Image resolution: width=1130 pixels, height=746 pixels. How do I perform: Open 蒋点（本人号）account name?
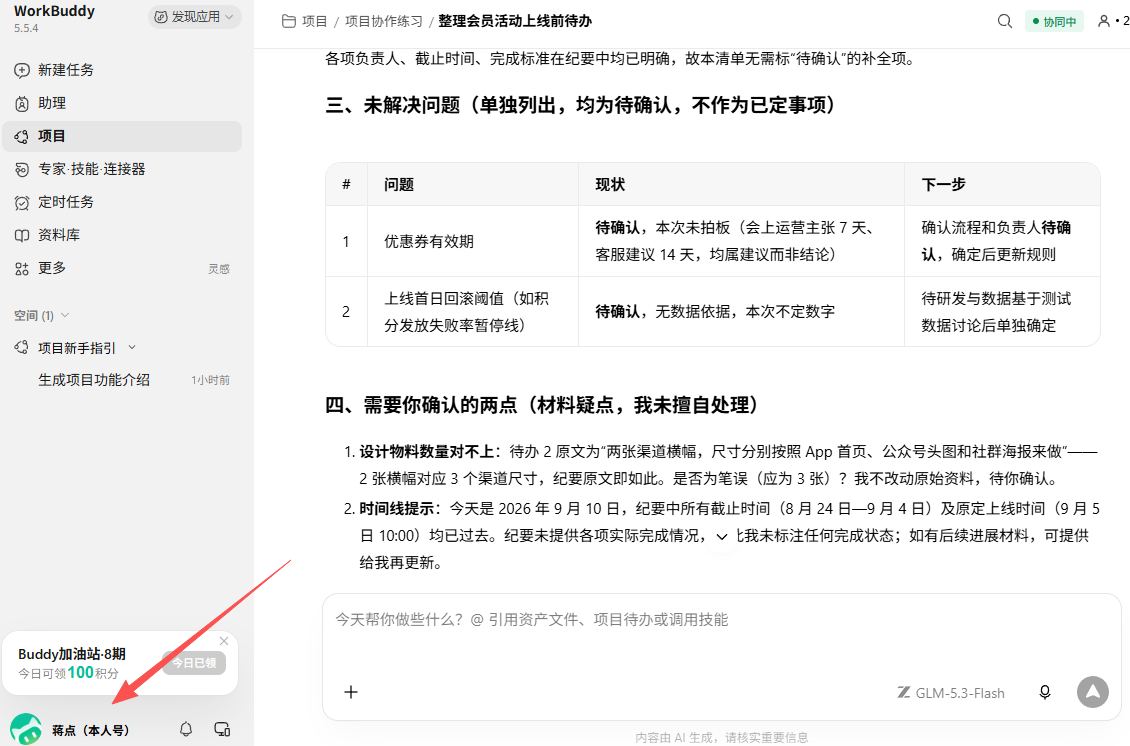click(x=91, y=730)
